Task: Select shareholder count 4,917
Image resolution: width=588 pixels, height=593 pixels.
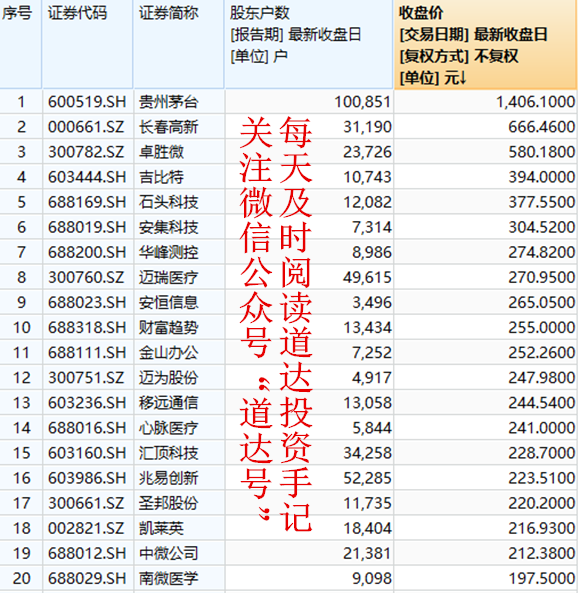Action: (372, 378)
